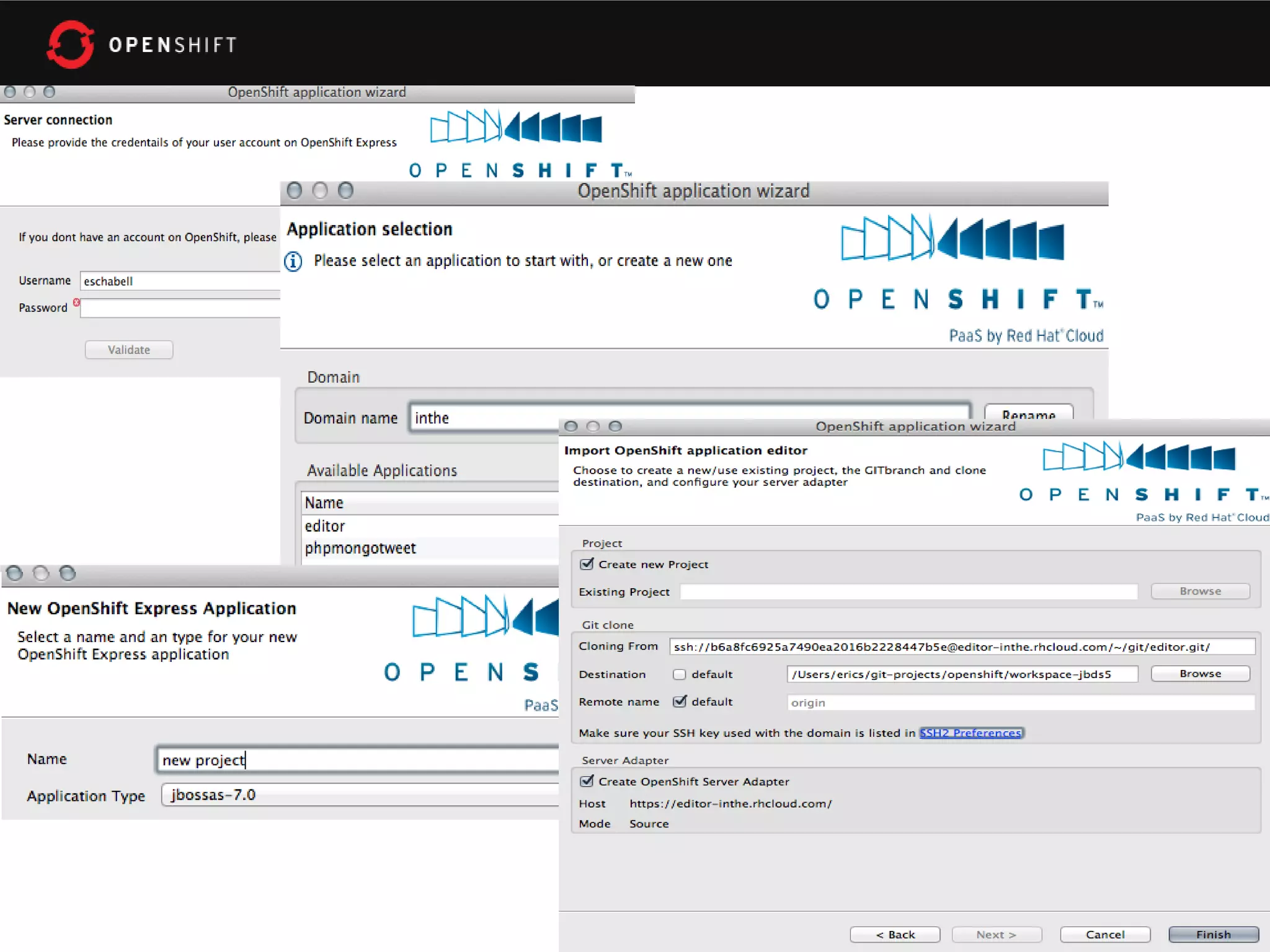1270x952 pixels.
Task: Click the red OpenShift logo icon in header
Action: (x=71, y=45)
